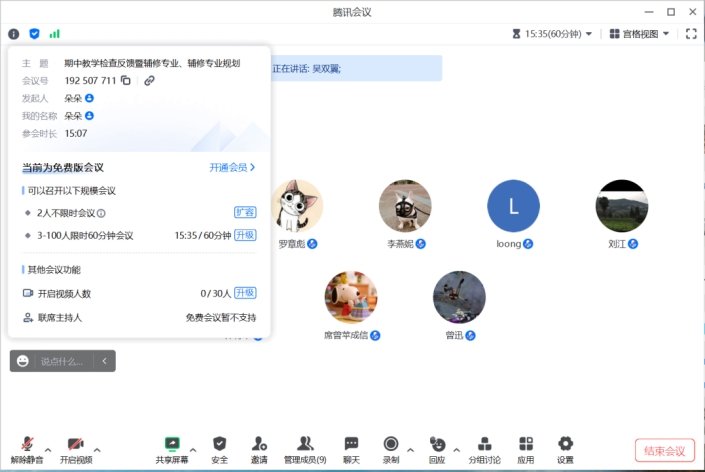Viewport: 705px width, 472px height.
Task: Open the 邀请 invite panel
Action: click(x=259, y=449)
